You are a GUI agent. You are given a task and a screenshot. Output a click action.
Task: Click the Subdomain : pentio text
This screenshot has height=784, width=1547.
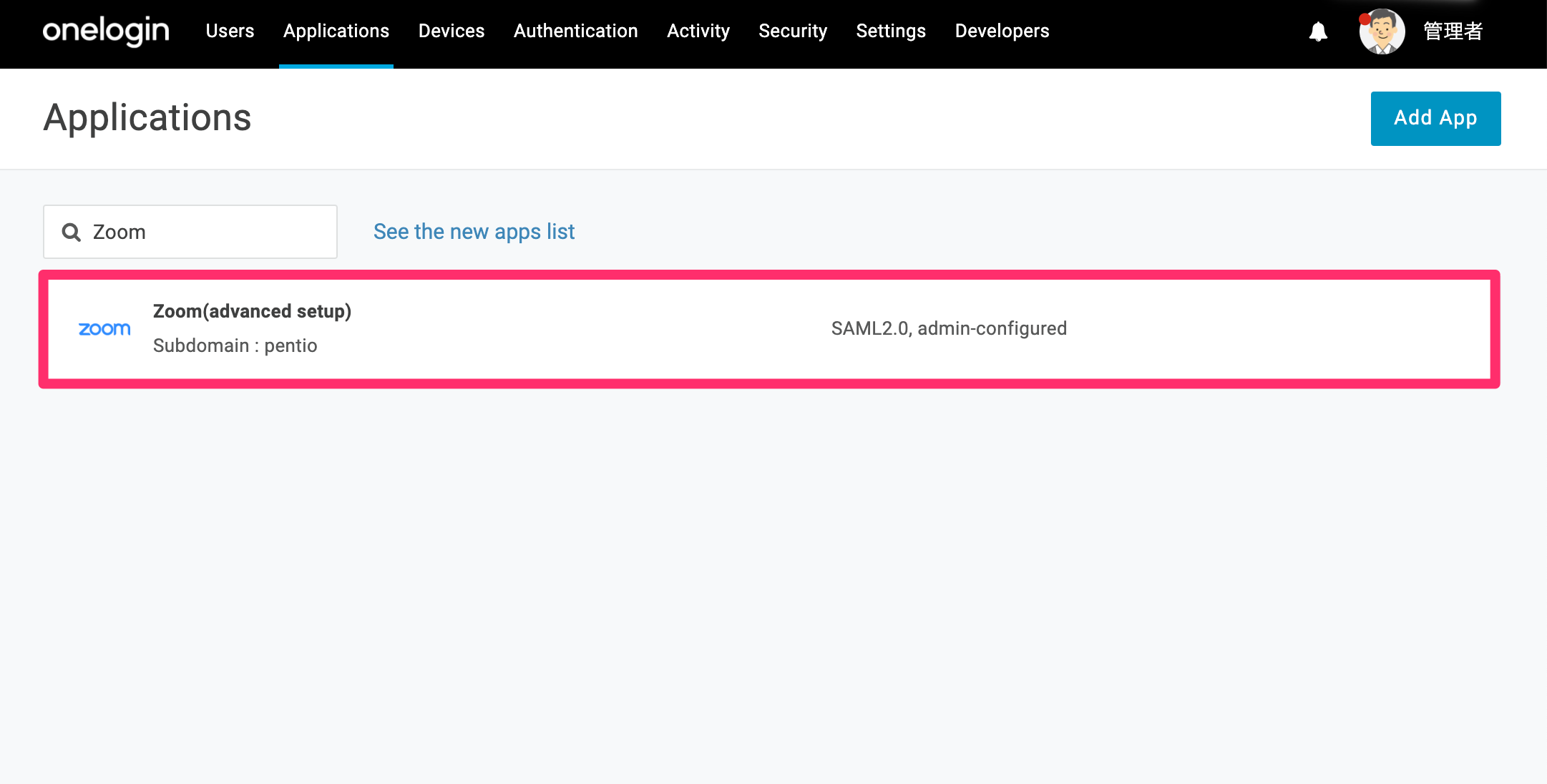coord(235,346)
